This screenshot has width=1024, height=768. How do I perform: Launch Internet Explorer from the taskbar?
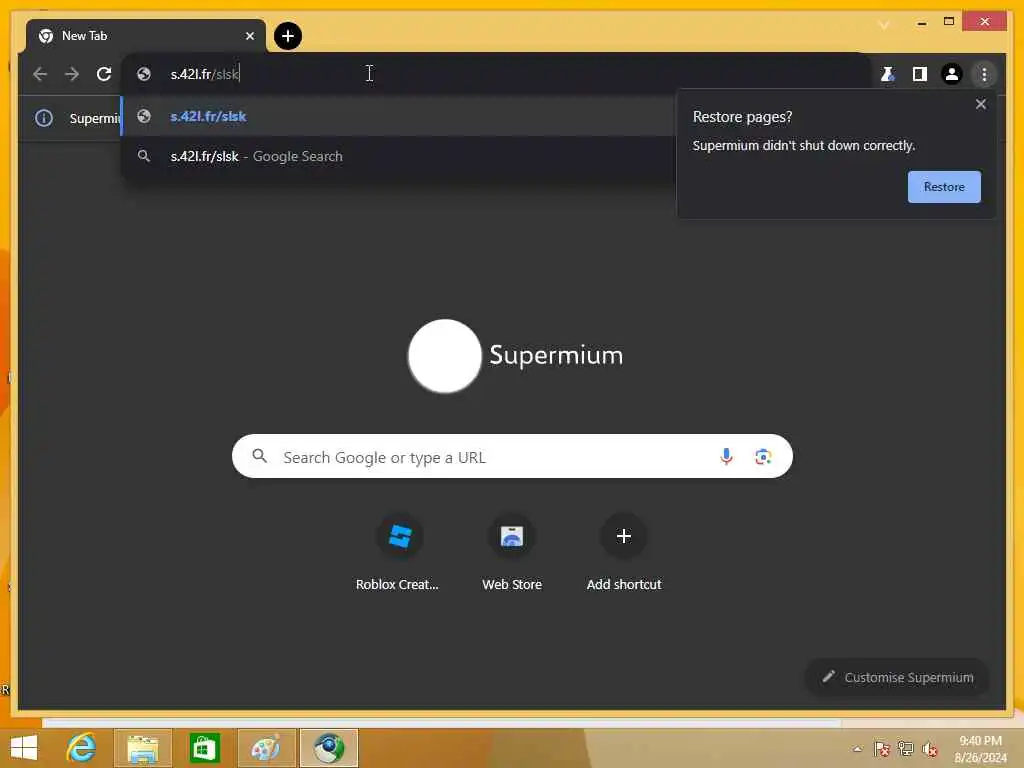pos(82,748)
